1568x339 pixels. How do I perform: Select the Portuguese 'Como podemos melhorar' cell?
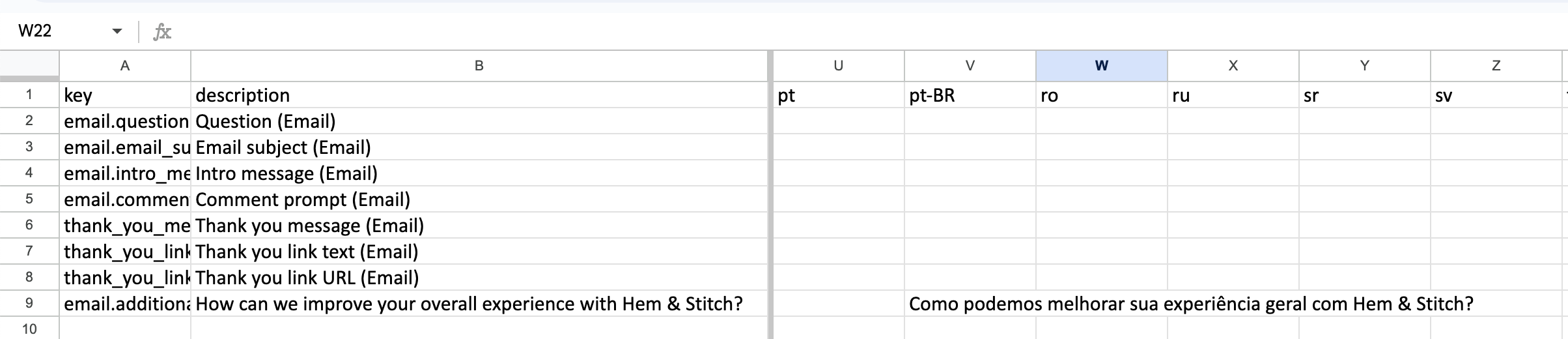point(970,304)
